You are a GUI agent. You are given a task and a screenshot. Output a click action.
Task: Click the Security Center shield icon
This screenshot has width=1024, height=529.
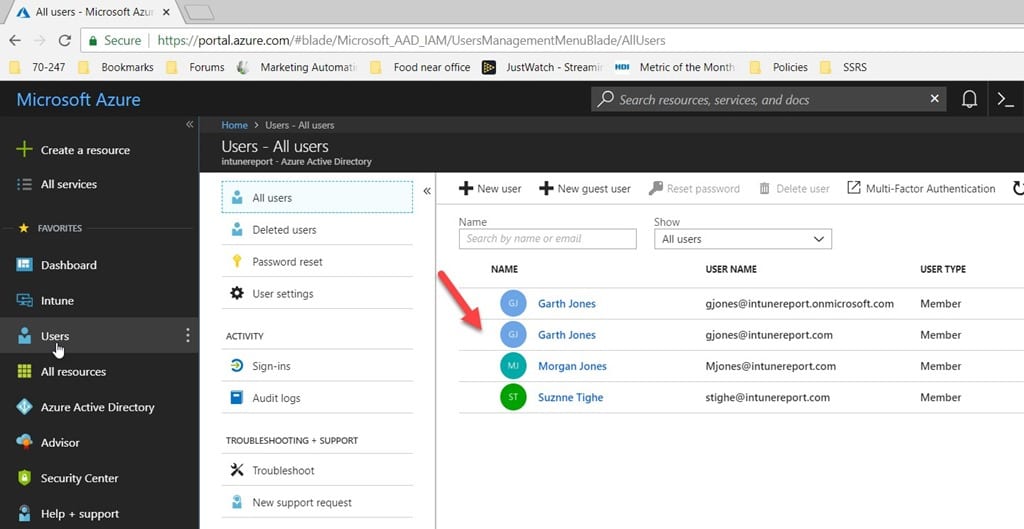click(24, 478)
